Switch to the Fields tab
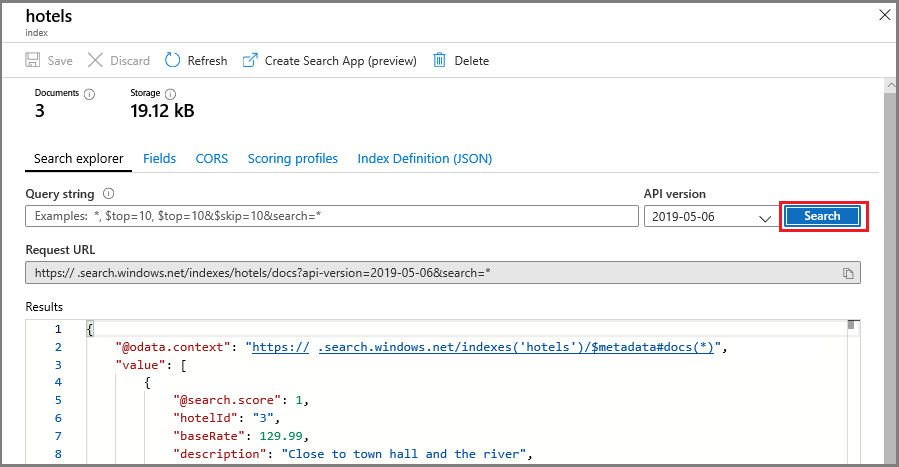This screenshot has height=467, width=899. point(159,158)
